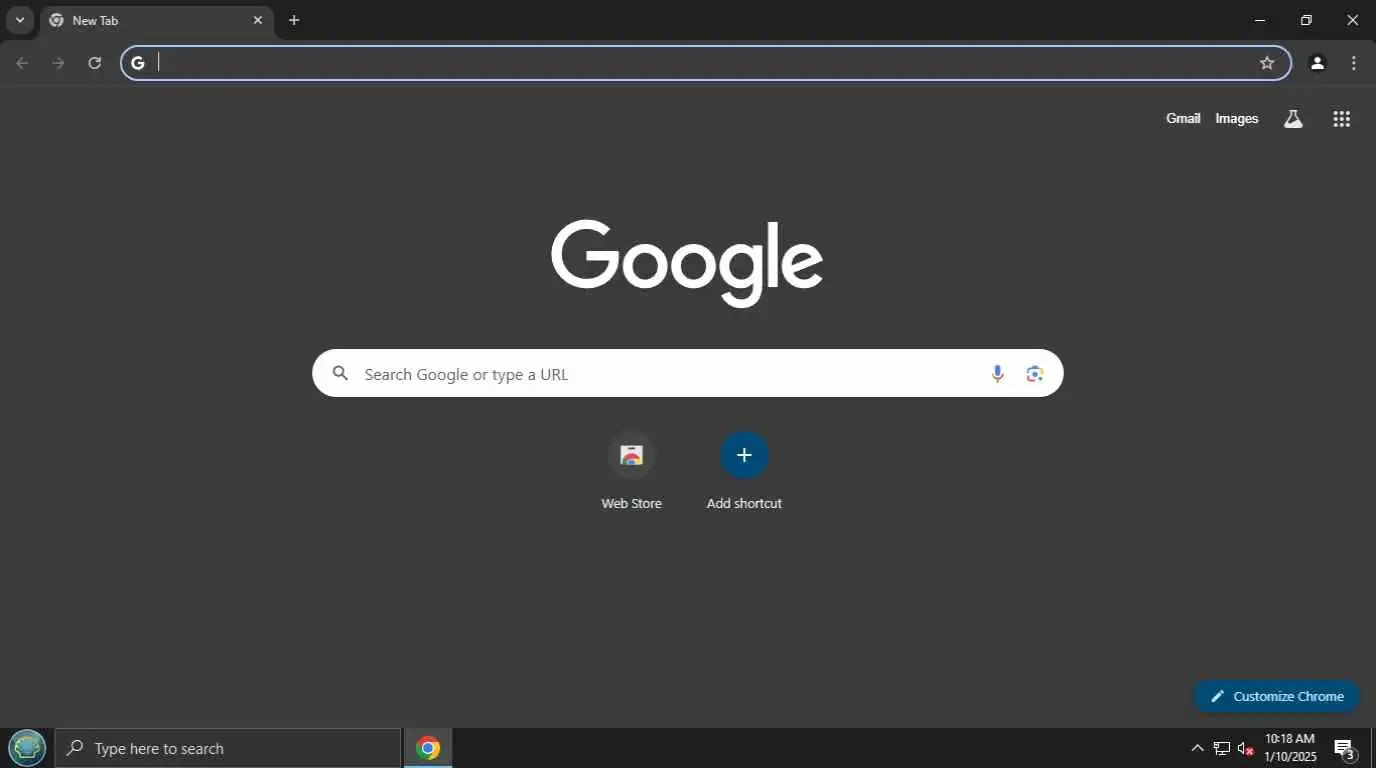Open the Google apps grid
Image resolution: width=1376 pixels, height=768 pixels.
[x=1342, y=119]
